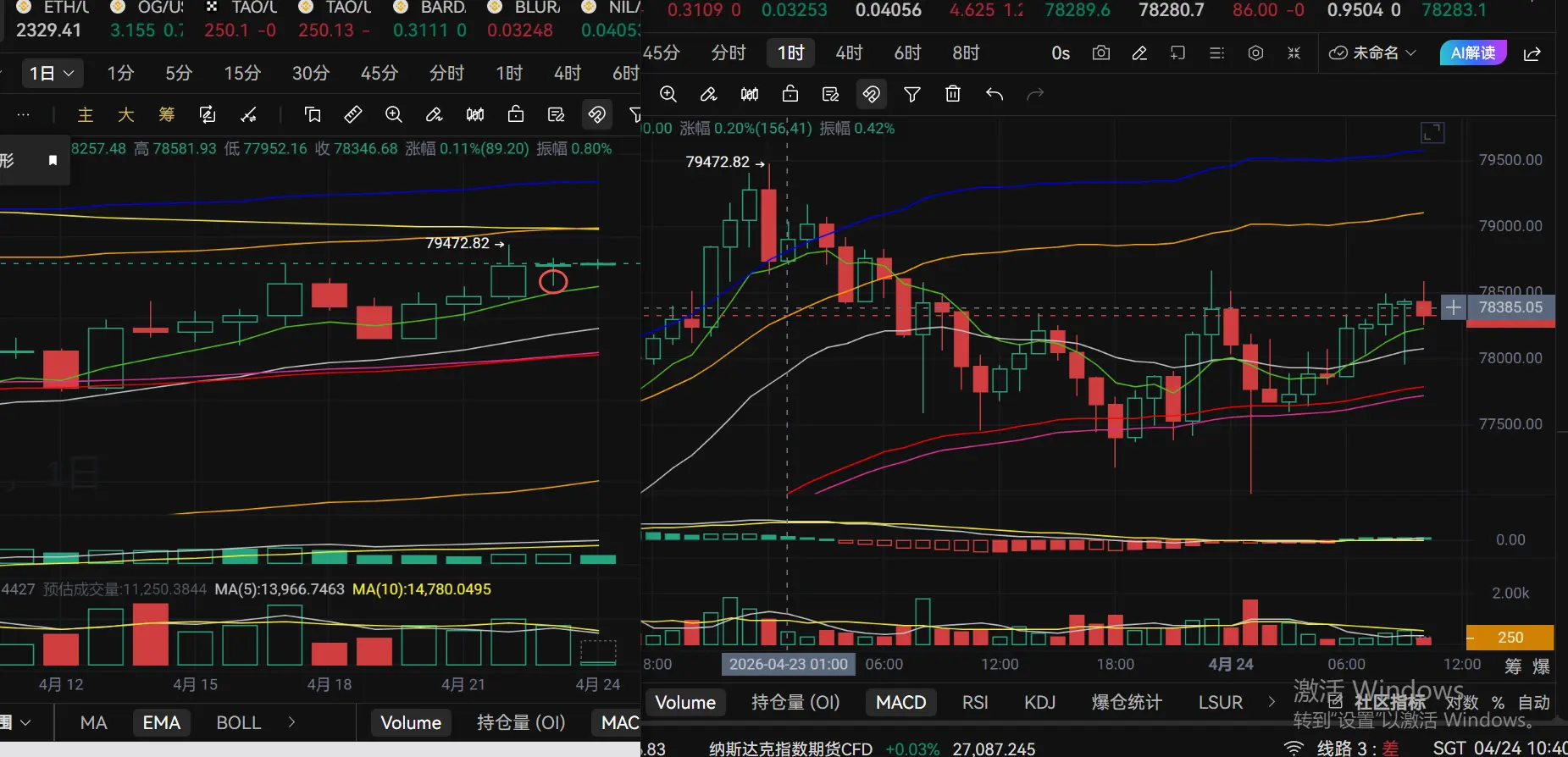Image resolution: width=1568 pixels, height=757 pixels.
Task: Select 15分 timeframe in left chart
Action: coord(242,74)
